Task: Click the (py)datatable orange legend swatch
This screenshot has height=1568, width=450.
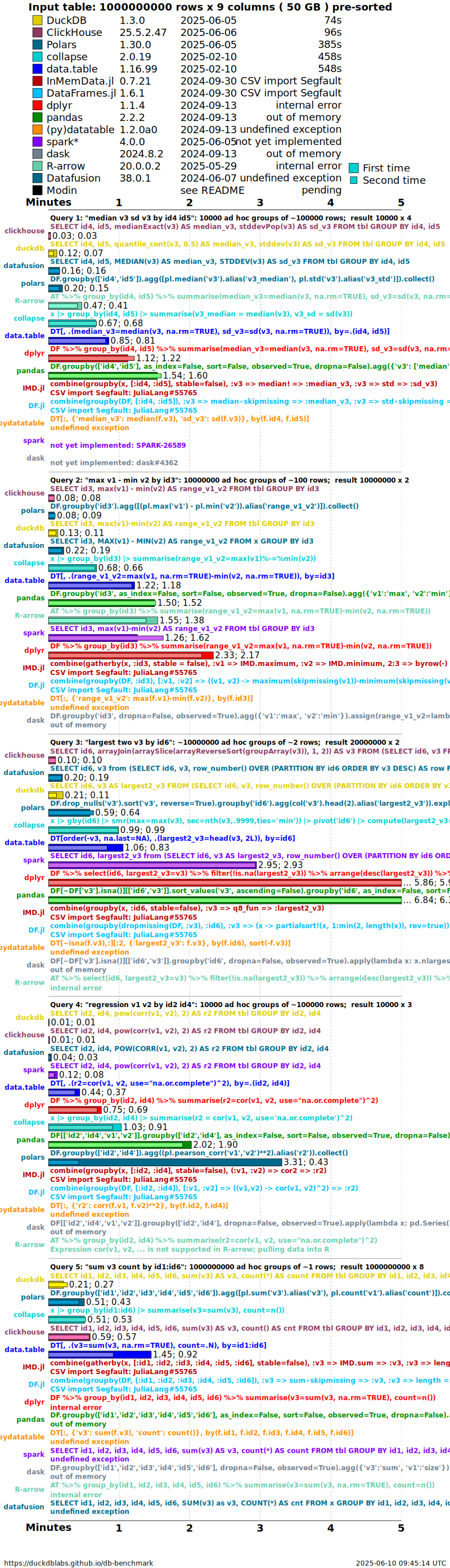Action: [37, 130]
